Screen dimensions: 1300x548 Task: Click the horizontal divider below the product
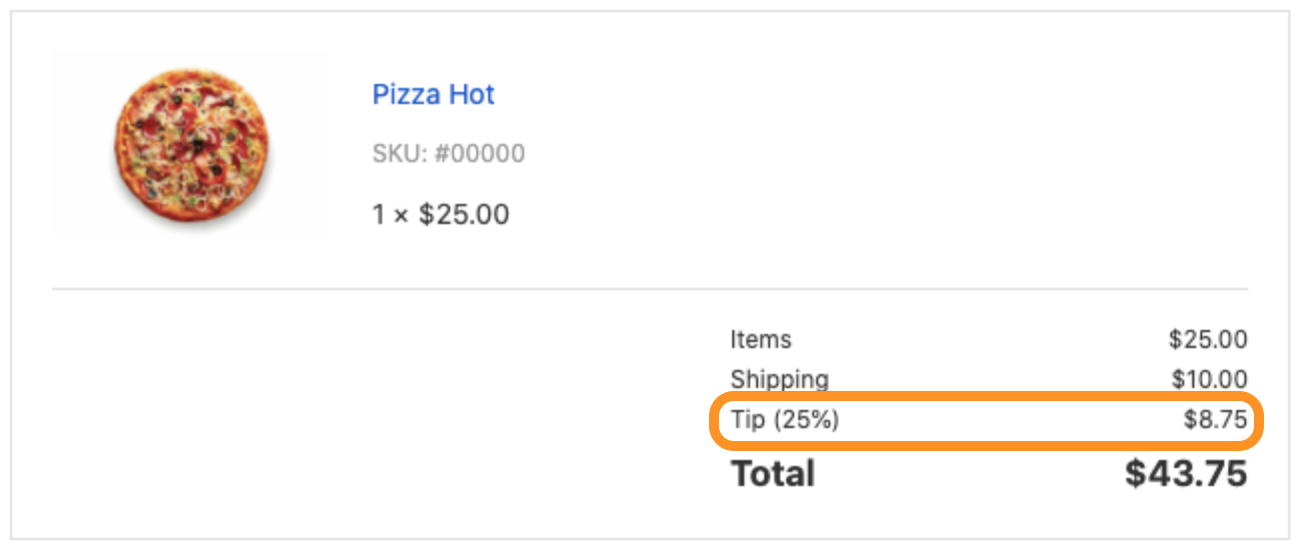pyautogui.click(x=650, y=290)
